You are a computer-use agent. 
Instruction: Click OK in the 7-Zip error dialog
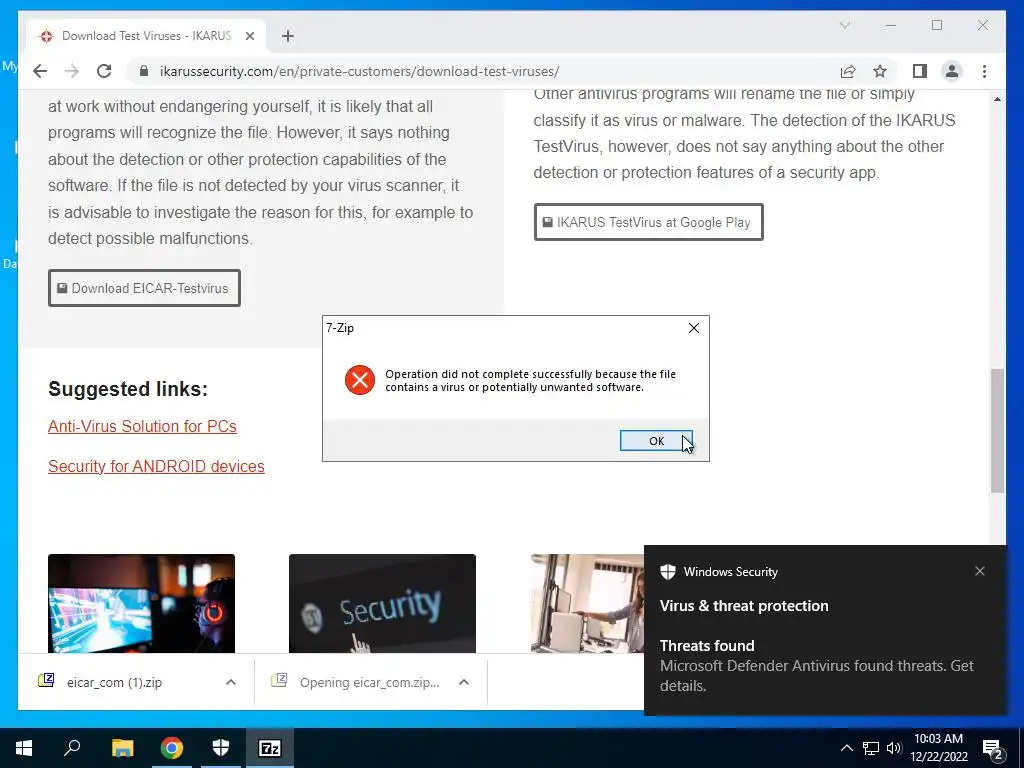[x=656, y=441]
